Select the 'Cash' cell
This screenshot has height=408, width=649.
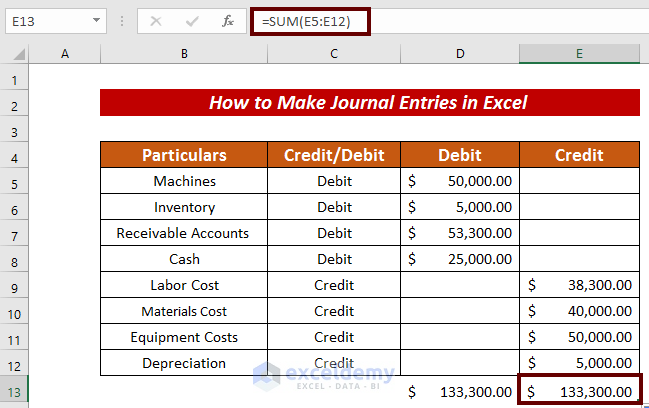184,259
